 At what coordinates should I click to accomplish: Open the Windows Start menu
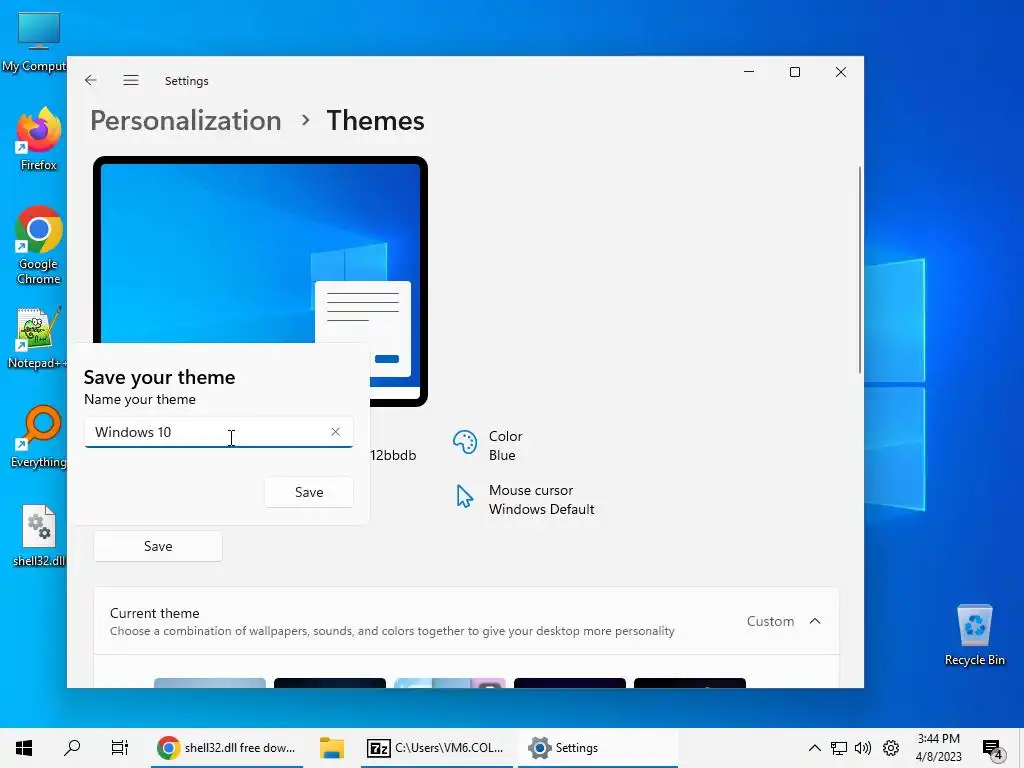pyautogui.click(x=24, y=748)
